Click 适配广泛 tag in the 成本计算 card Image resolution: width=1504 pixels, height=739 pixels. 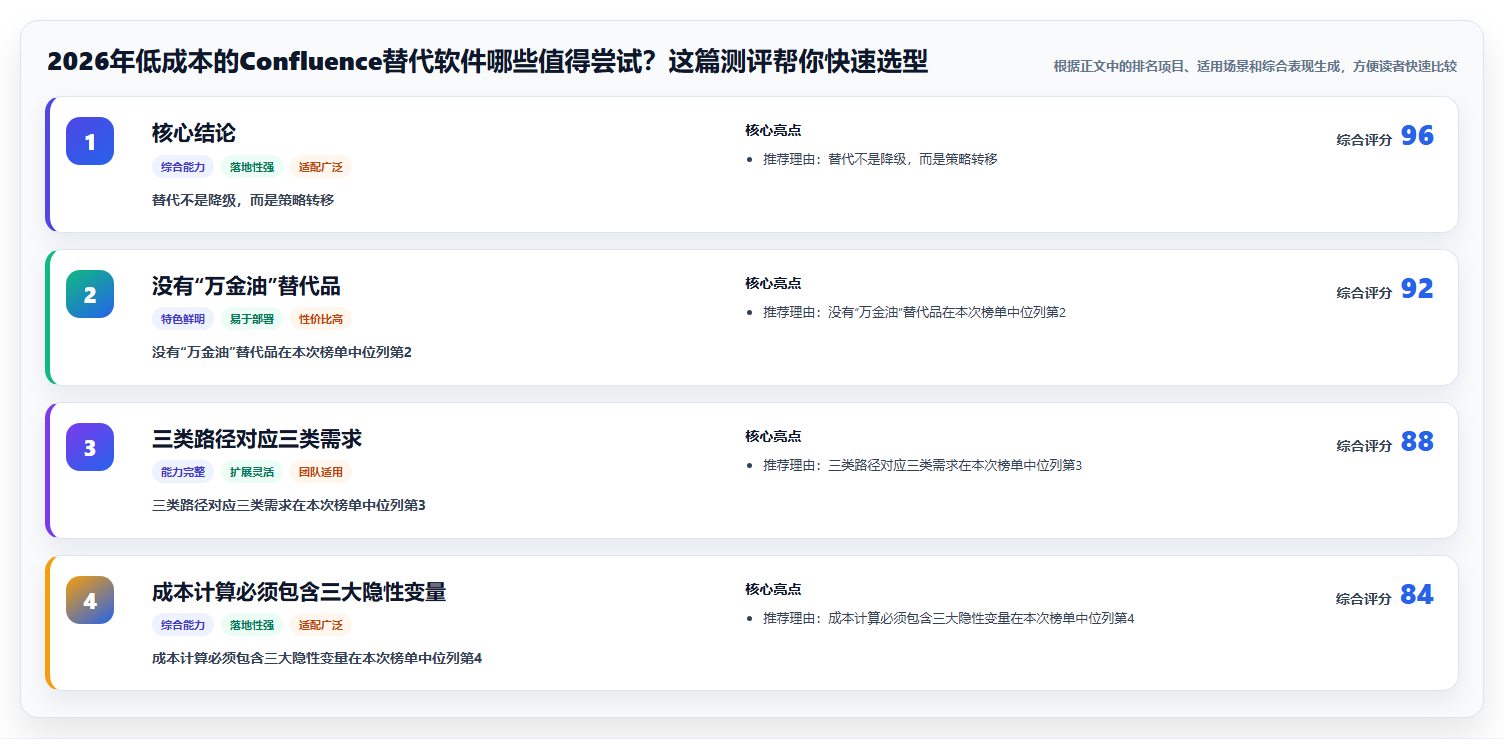[321, 625]
